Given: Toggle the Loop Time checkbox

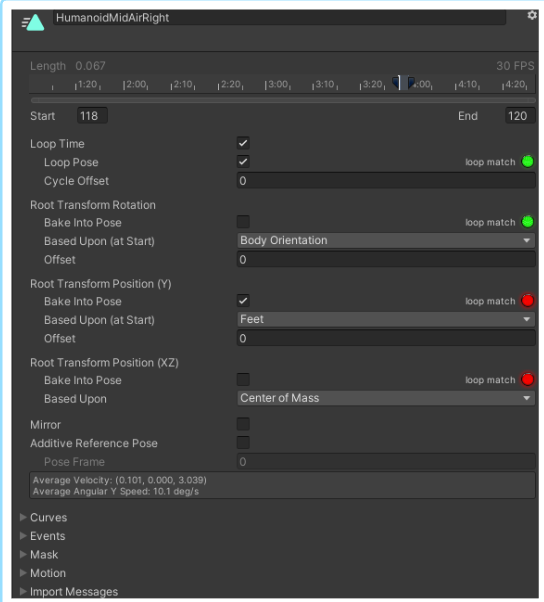Looking at the screenshot, I should pos(243,143).
